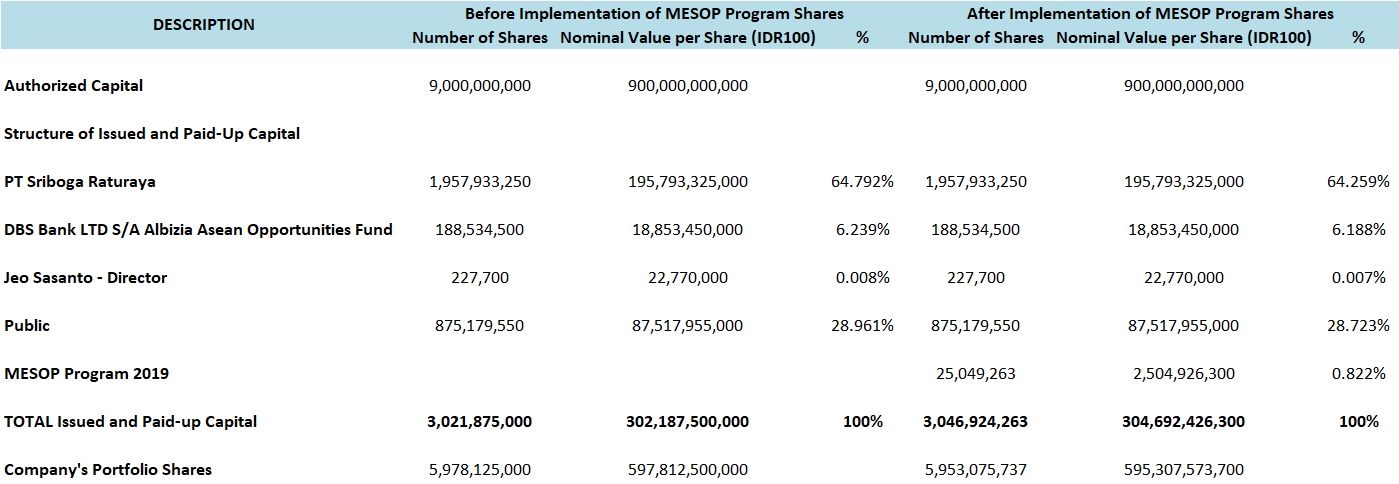Select the Authorized Capital row label
Viewport: 1399px width, 484px height.
(74, 86)
